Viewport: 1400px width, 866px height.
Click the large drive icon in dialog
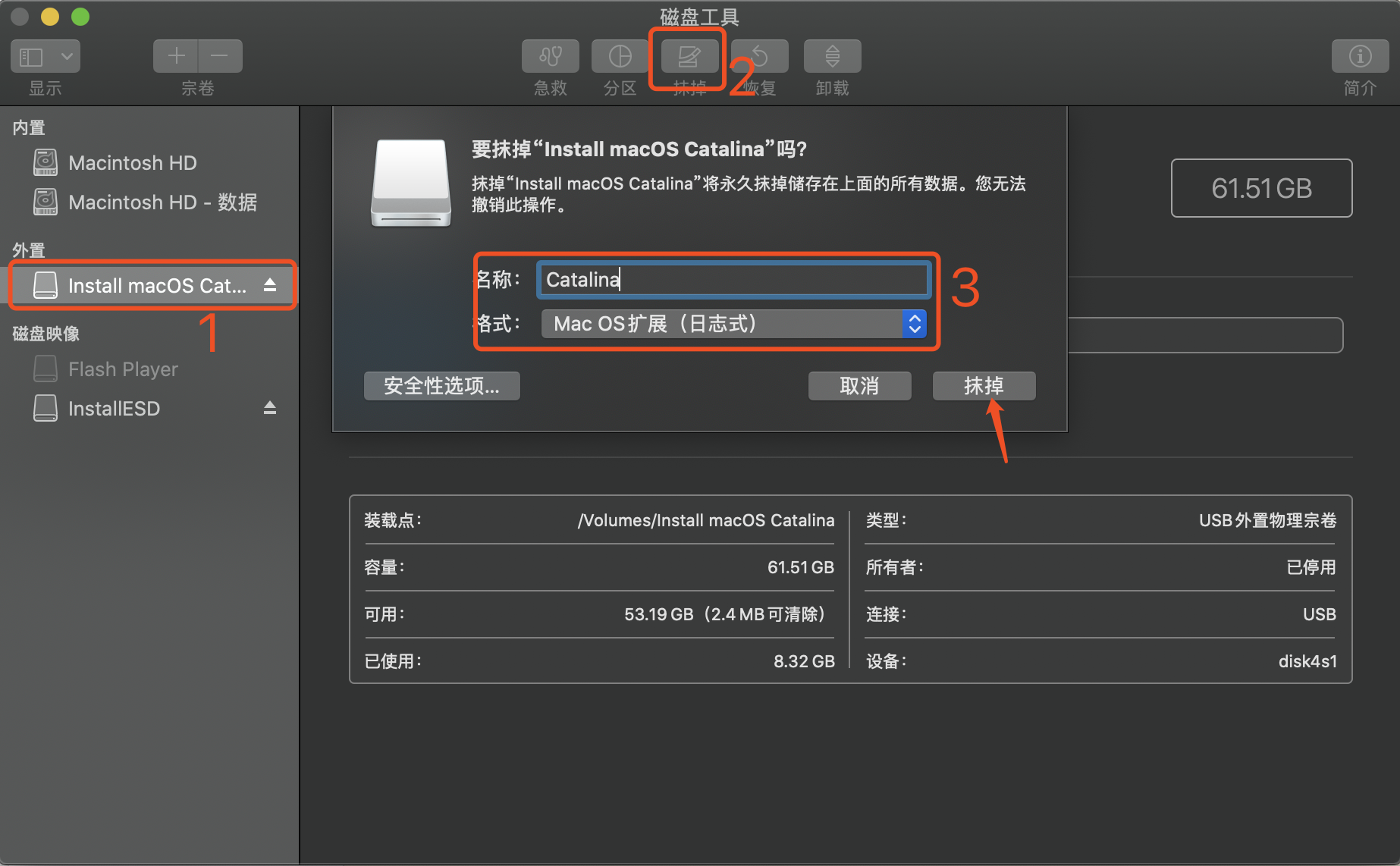[x=411, y=183]
